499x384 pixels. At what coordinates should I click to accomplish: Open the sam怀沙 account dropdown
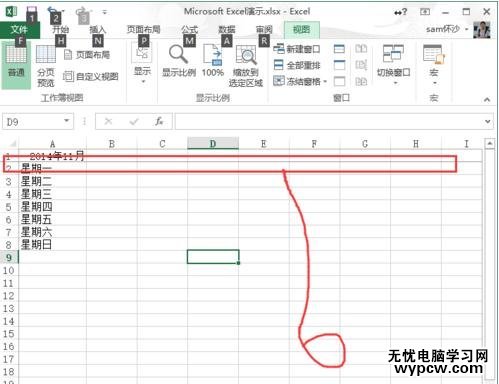(x=467, y=29)
